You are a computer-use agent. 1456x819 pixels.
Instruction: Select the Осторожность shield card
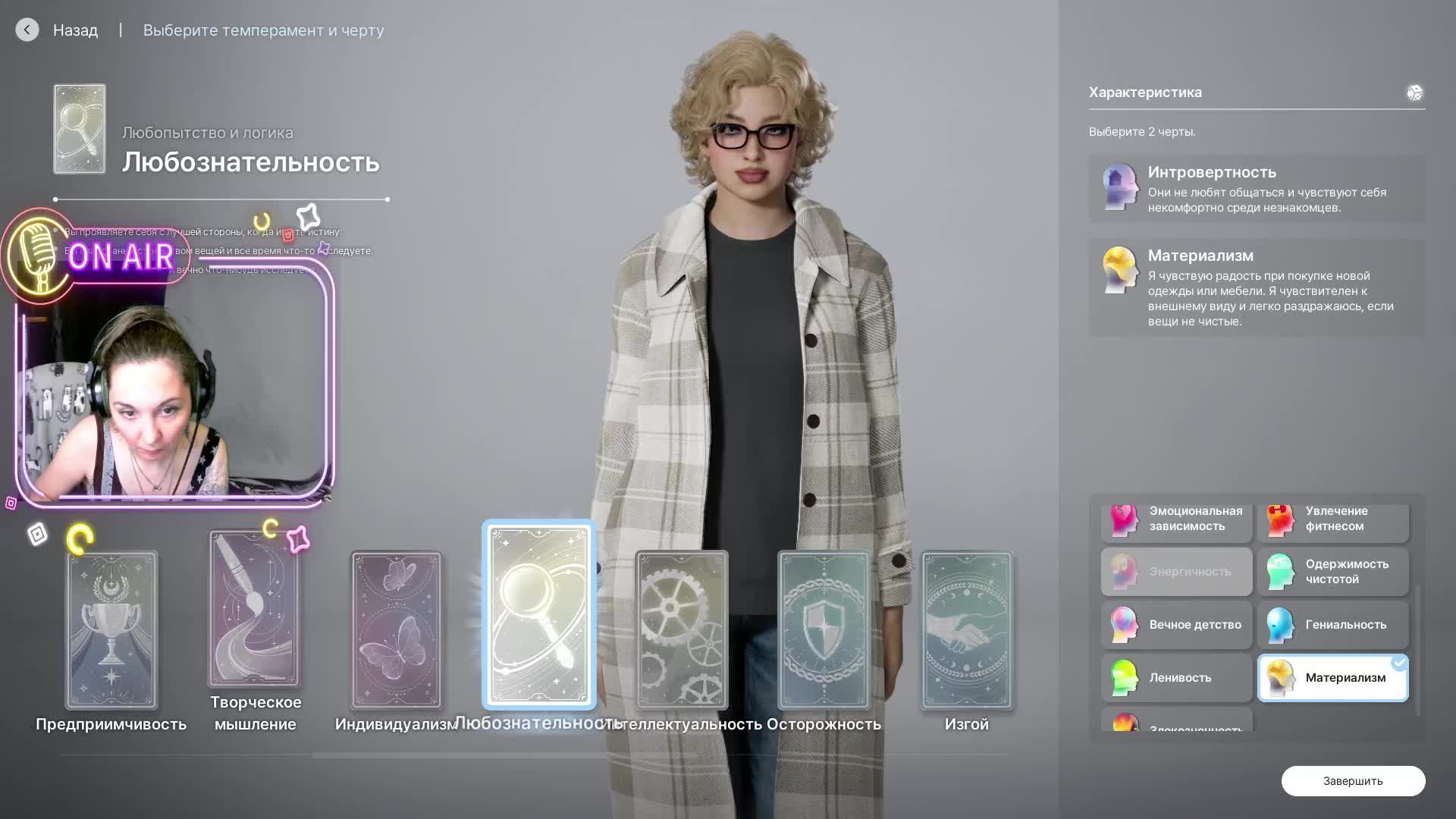click(x=824, y=629)
